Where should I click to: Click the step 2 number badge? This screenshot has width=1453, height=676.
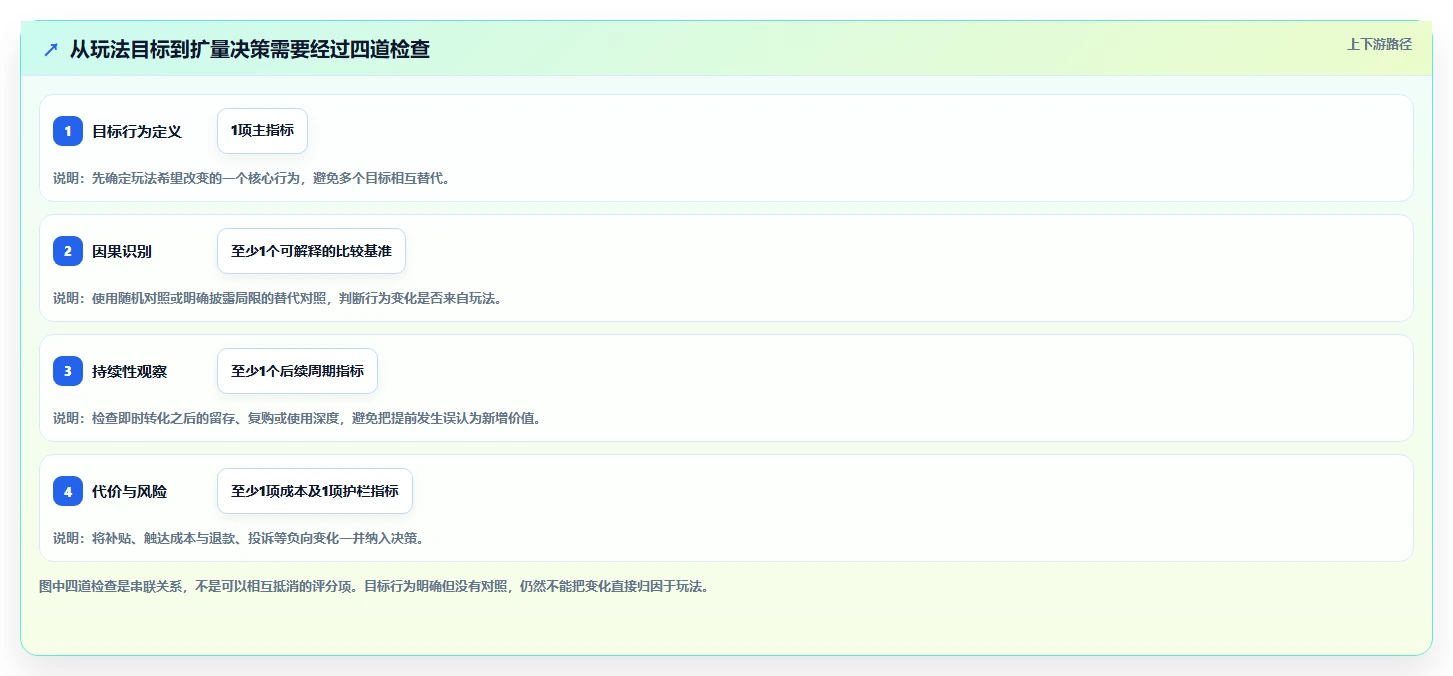[68, 251]
